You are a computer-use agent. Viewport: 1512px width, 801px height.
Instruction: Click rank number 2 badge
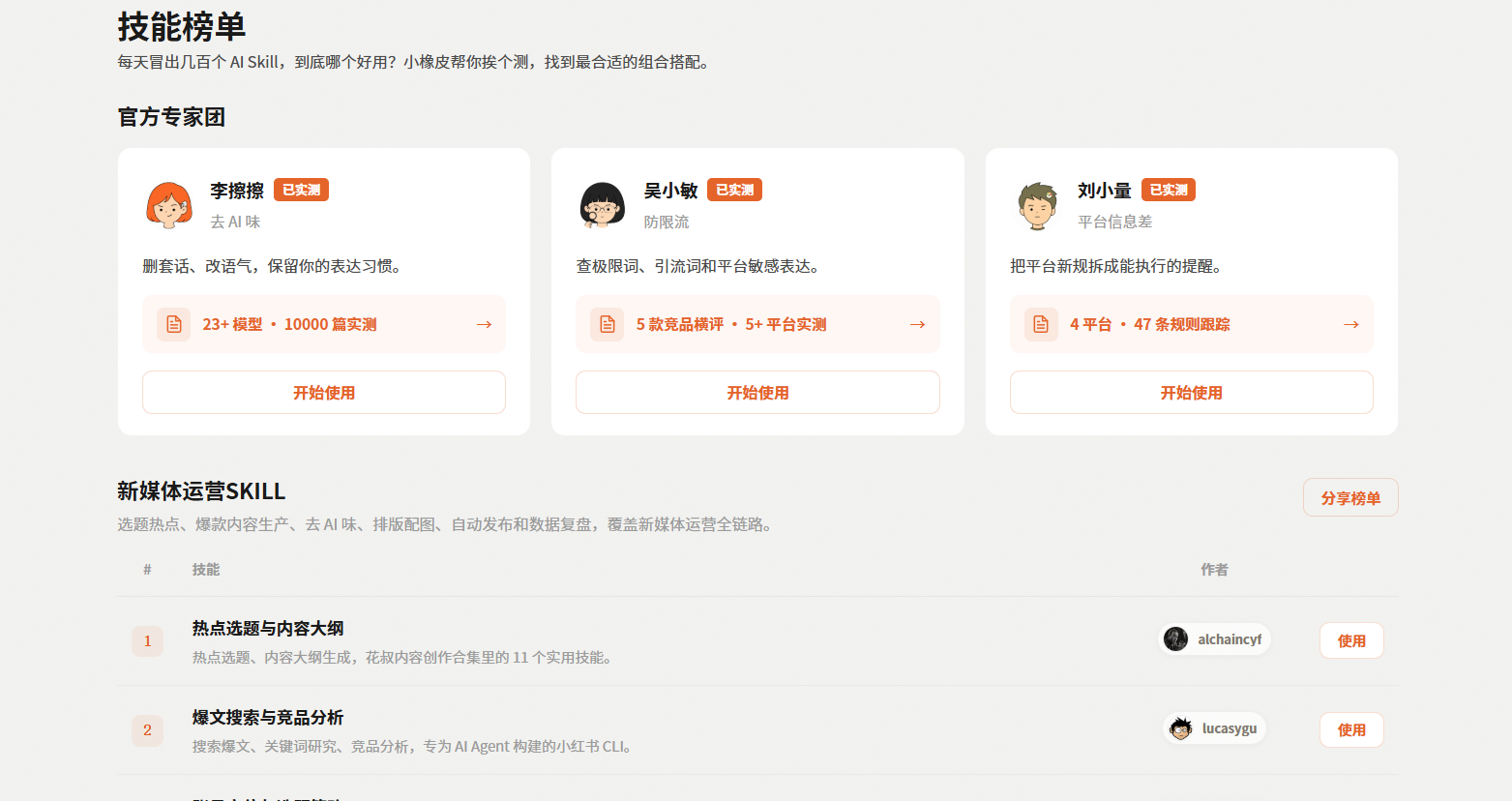pyautogui.click(x=148, y=729)
